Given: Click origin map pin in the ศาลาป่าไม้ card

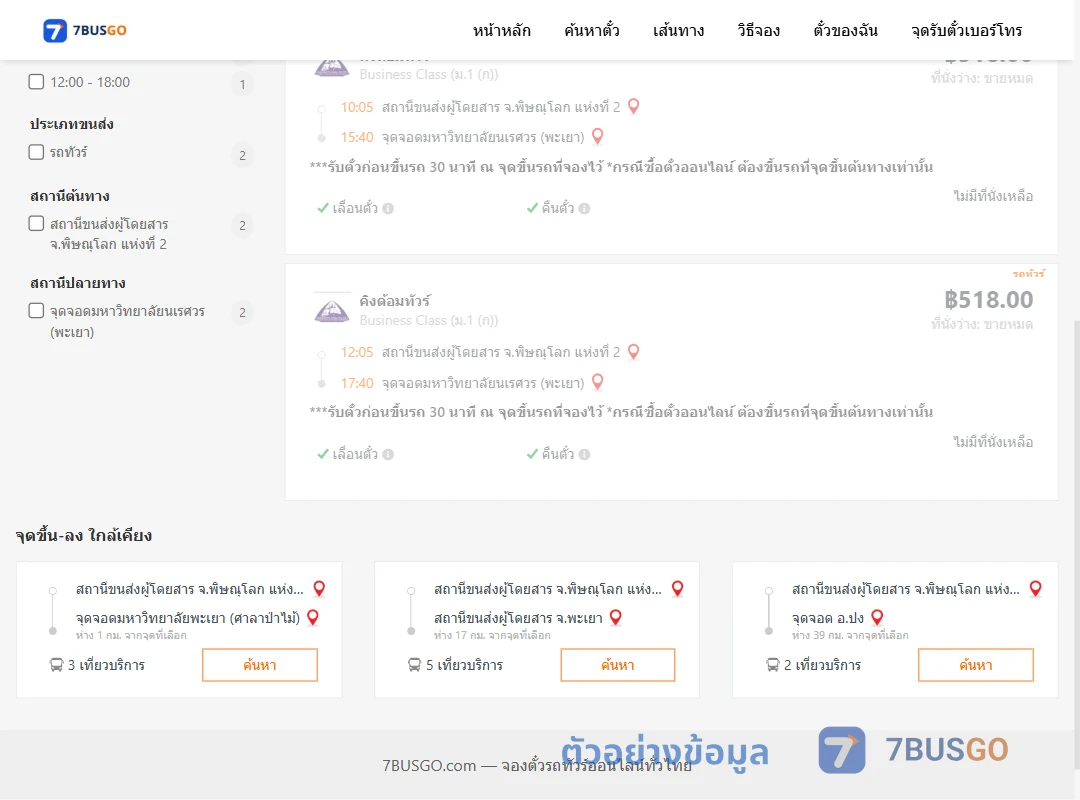Looking at the screenshot, I should 319,588.
